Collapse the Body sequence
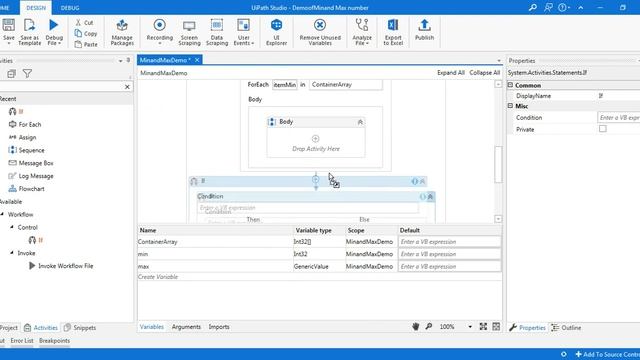Viewport: 640px width, 360px height. pos(360,122)
